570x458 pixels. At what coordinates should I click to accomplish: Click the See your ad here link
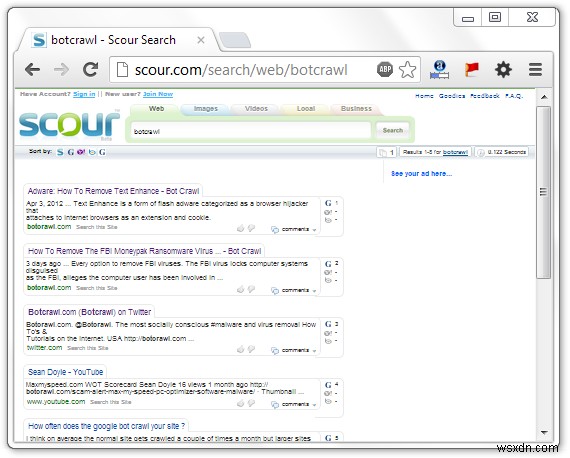(x=421, y=174)
